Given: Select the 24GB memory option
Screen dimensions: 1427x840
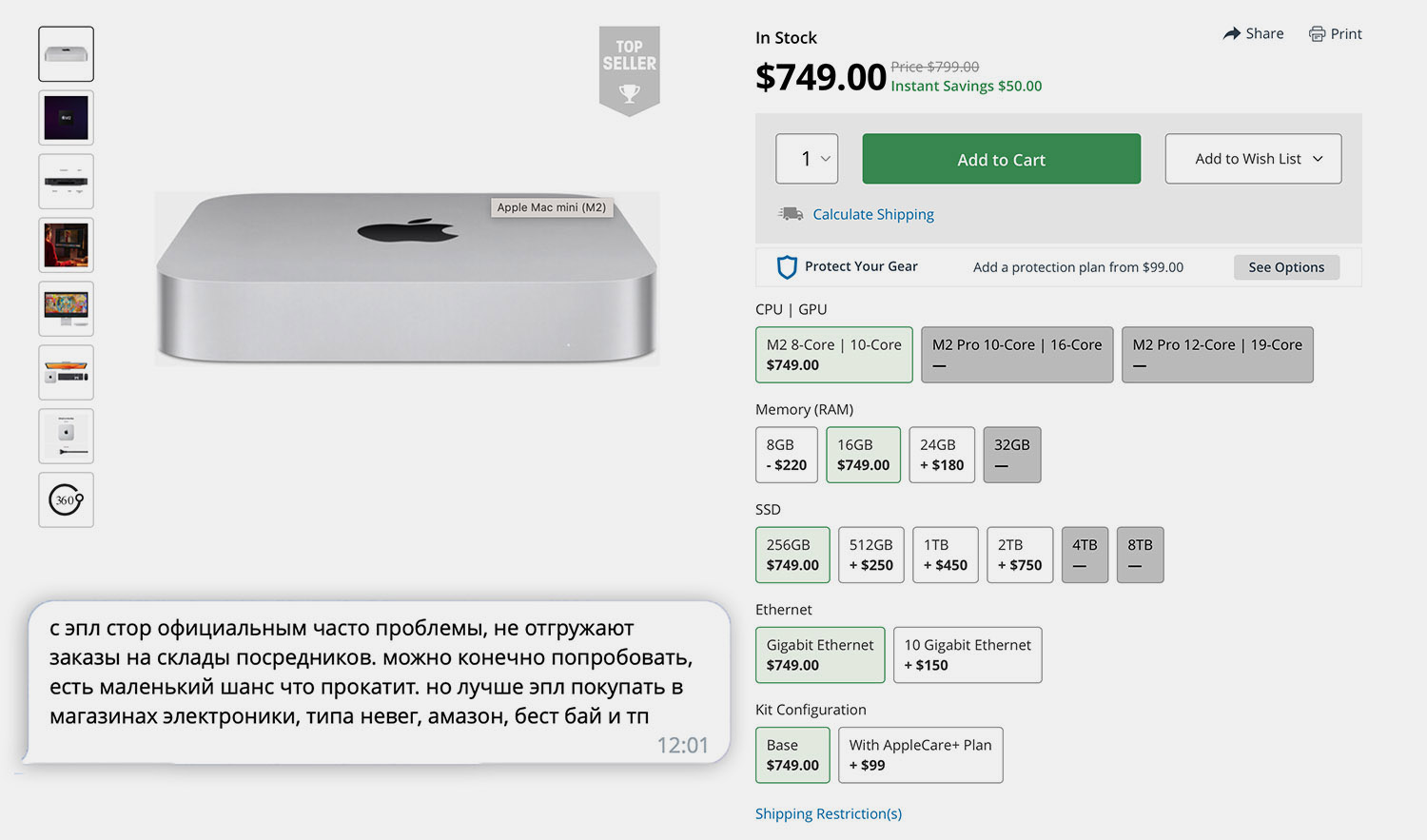Looking at the screenshot, I should (942, 455).
